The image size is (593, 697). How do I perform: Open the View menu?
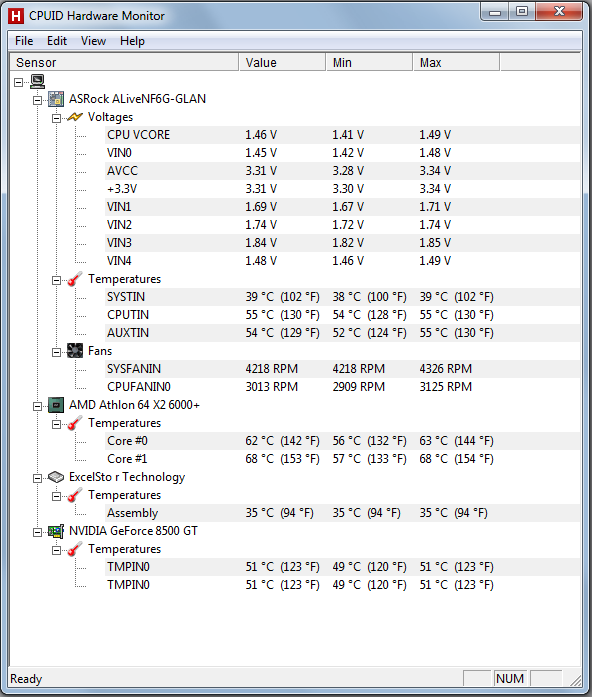click(93, 41)
